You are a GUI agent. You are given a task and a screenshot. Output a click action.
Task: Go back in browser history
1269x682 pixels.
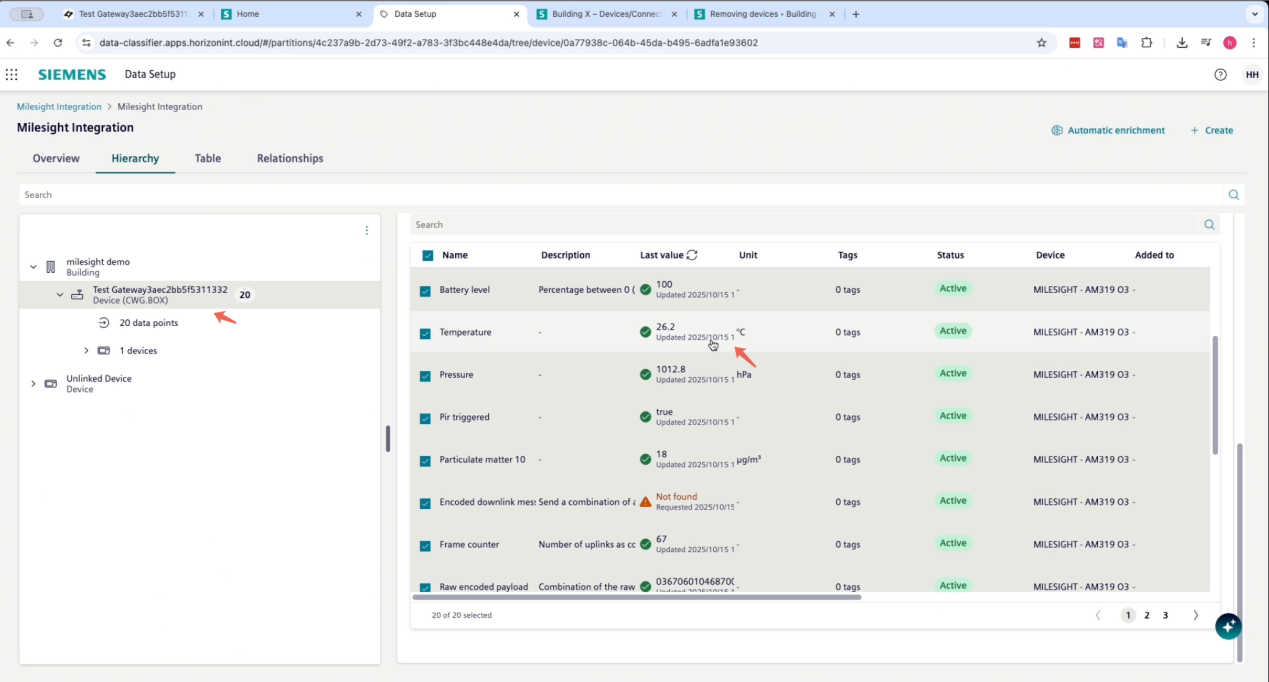pyautogui.click(x=11, y=43)
